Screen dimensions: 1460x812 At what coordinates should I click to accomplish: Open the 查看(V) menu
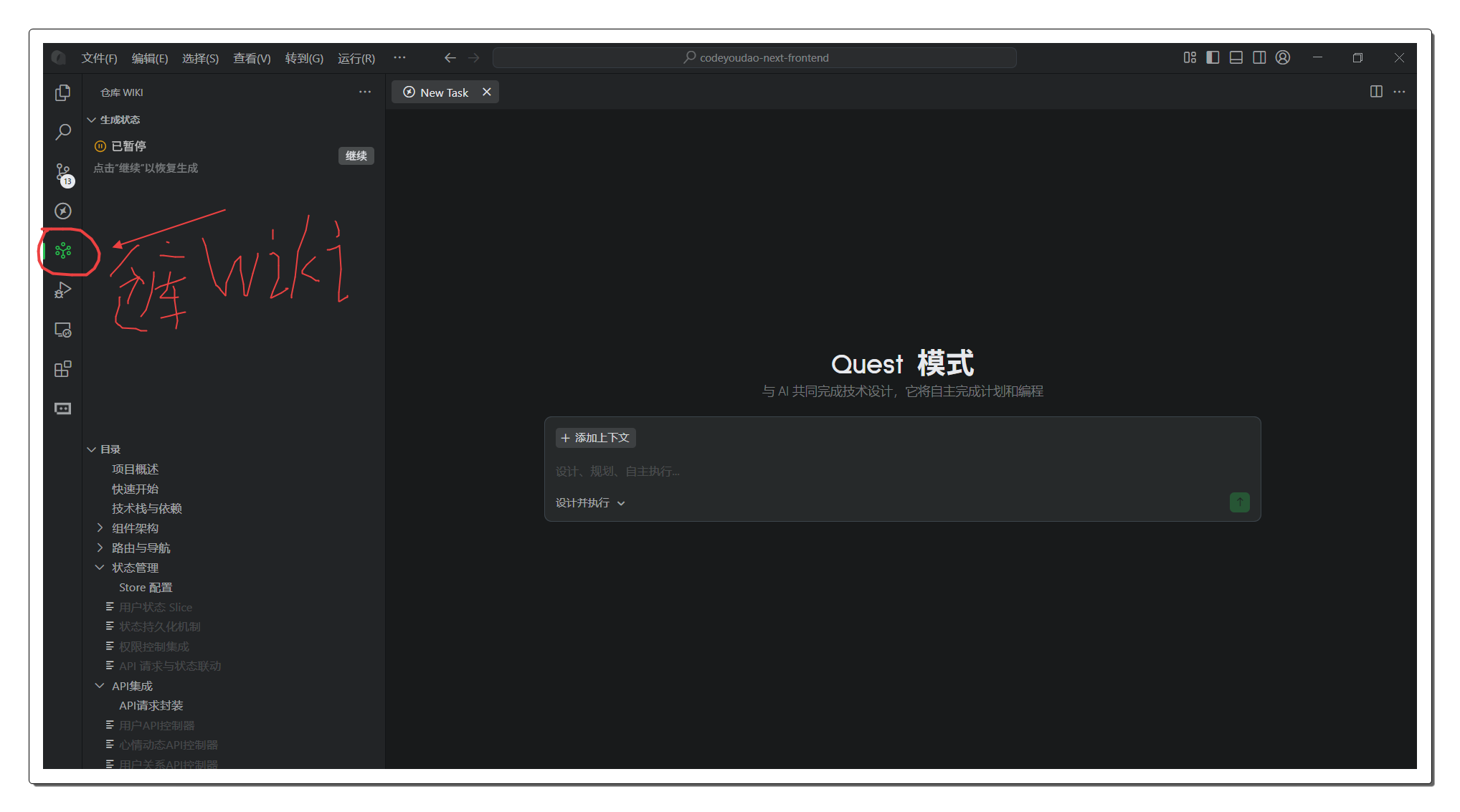pos(252,58)
